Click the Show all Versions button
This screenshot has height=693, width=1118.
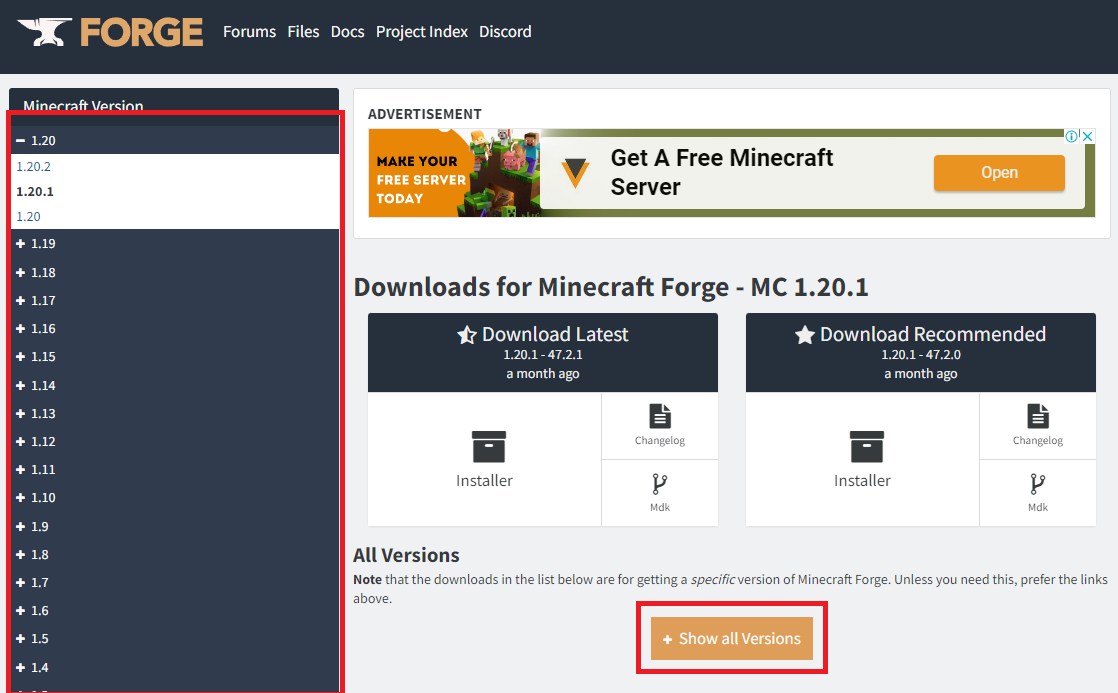pyautogui.click(x=732, y=638)
